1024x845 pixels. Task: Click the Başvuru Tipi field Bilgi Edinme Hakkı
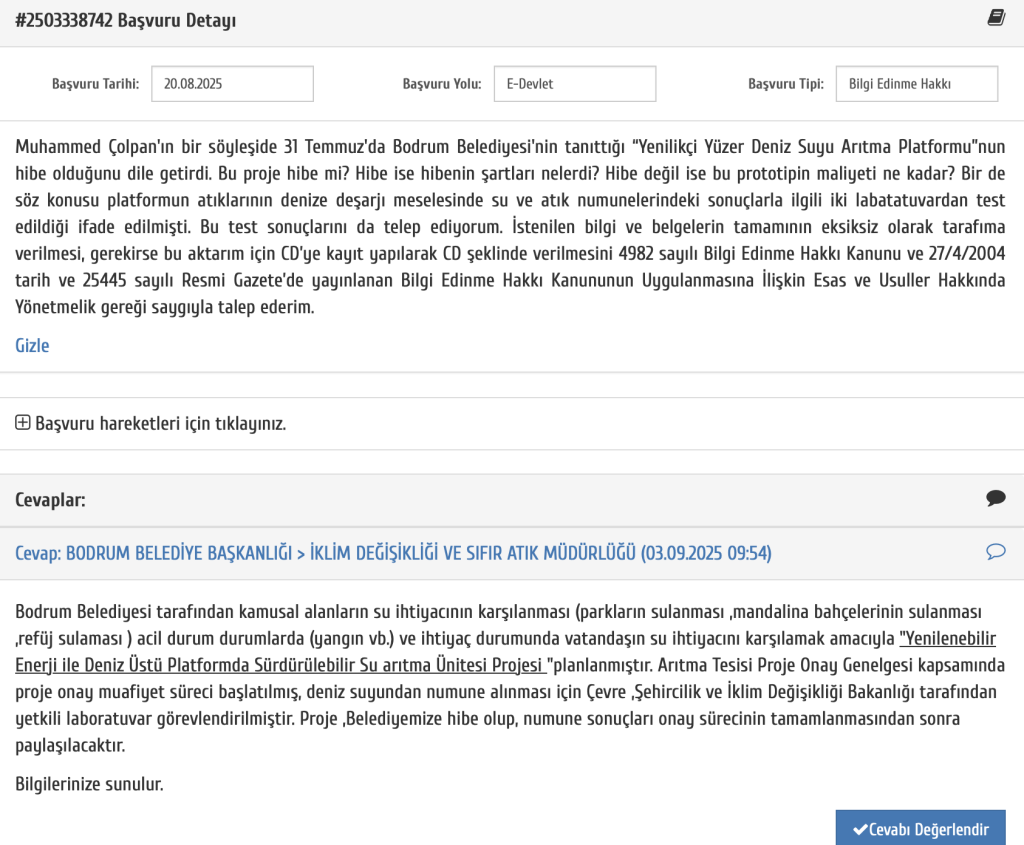click(x=917, y=84)
